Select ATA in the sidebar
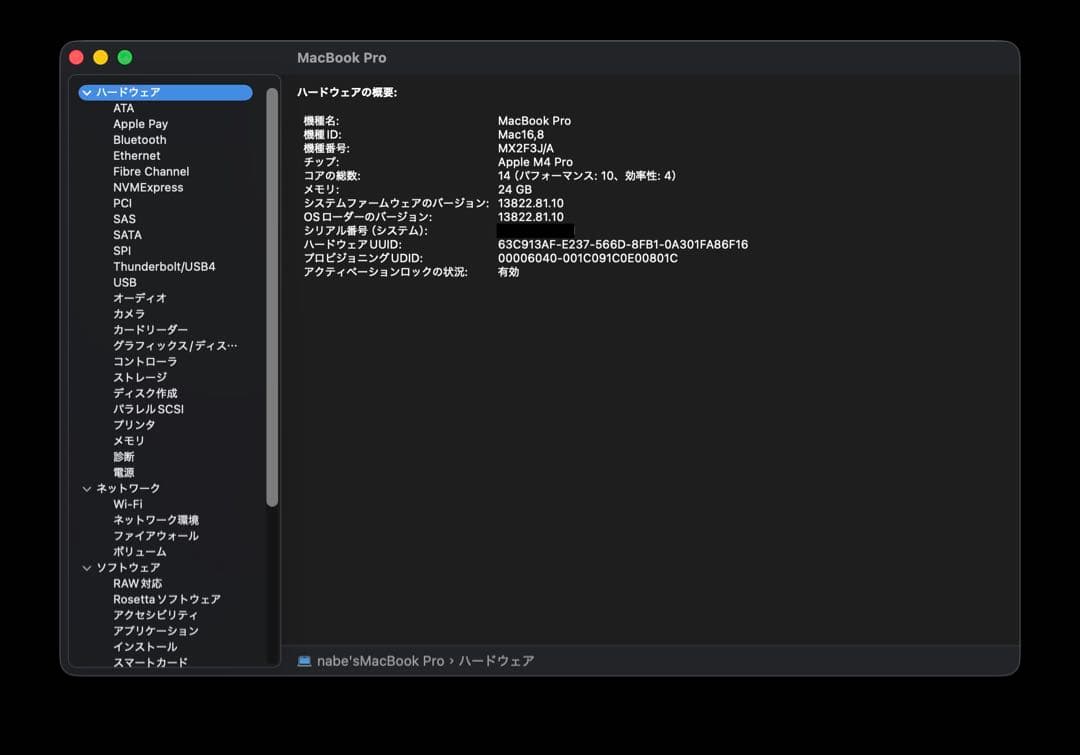Image resolution: width=1080 pixels, height=755 pixels. [124, 108]
